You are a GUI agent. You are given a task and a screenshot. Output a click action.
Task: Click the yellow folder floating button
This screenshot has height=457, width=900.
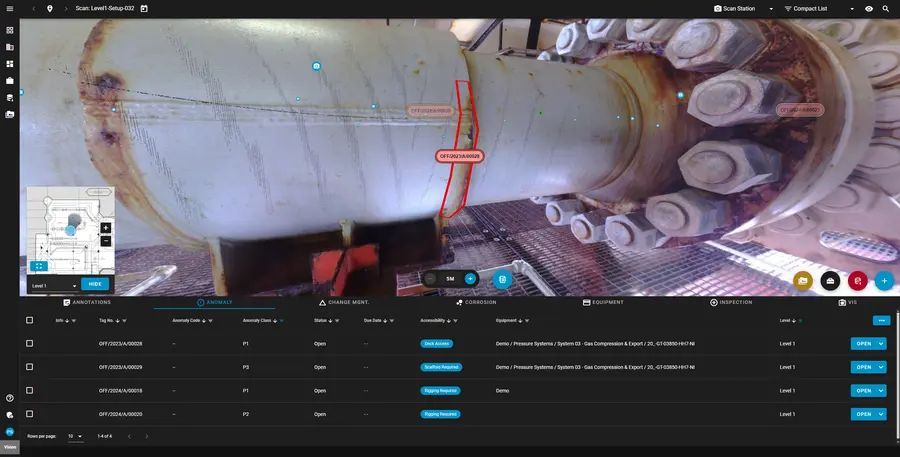(x=803, y=281)
